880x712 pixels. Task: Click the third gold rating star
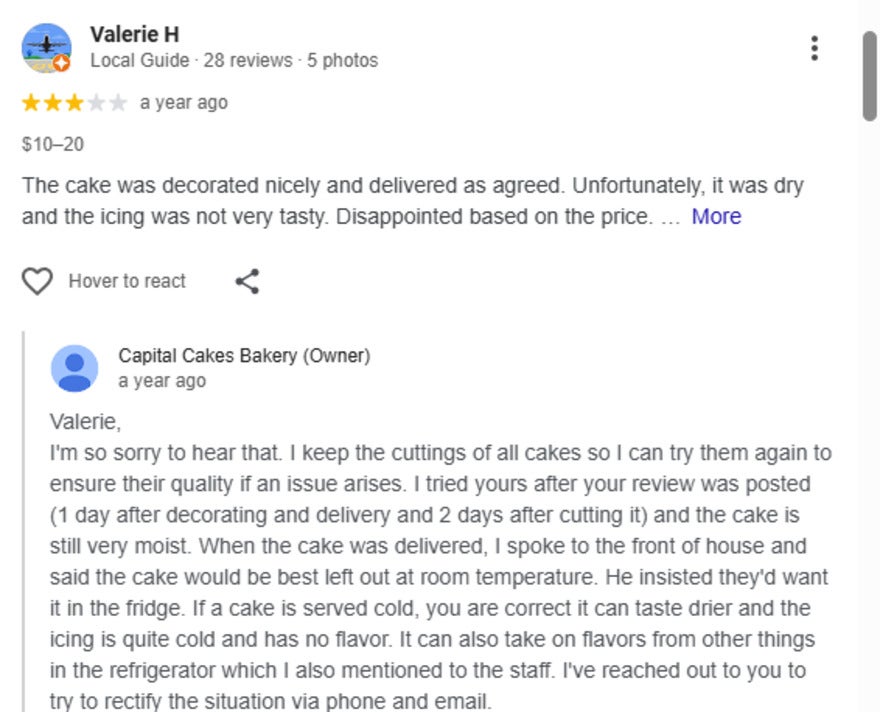point(75,103)
